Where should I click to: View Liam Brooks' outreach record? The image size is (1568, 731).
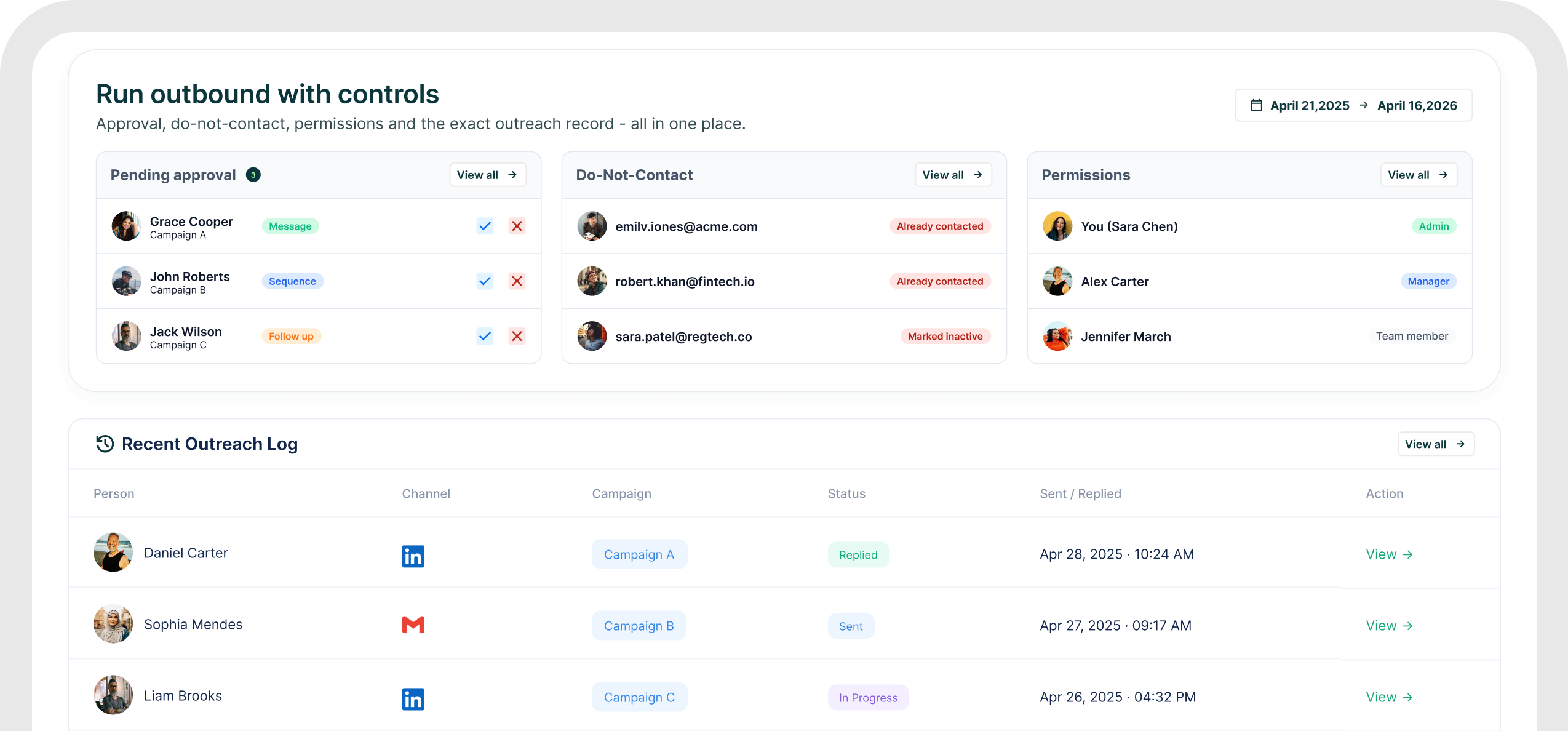point(1389,697)
